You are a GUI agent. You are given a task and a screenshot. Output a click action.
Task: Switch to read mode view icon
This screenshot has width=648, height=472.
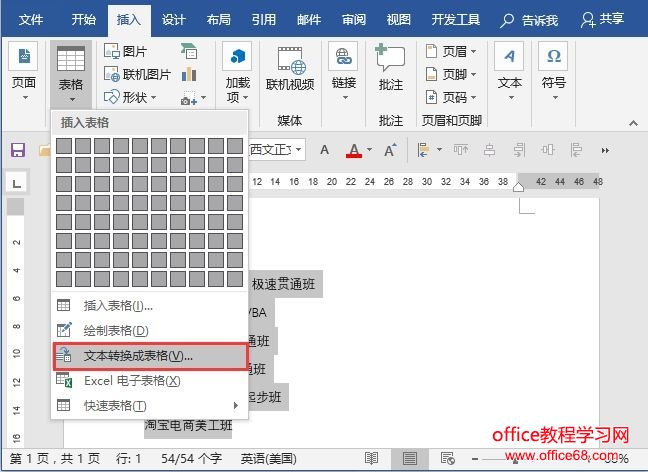[x=371, y=458]
